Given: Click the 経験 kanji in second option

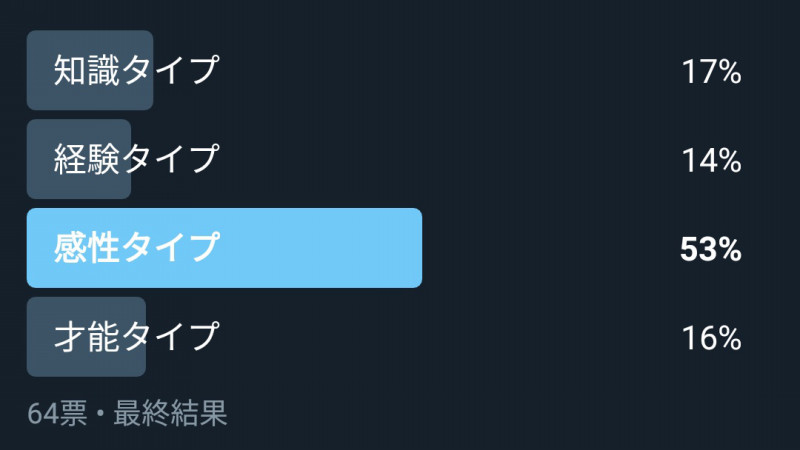Looking at the screenshot, I should (x=87, y=159).
